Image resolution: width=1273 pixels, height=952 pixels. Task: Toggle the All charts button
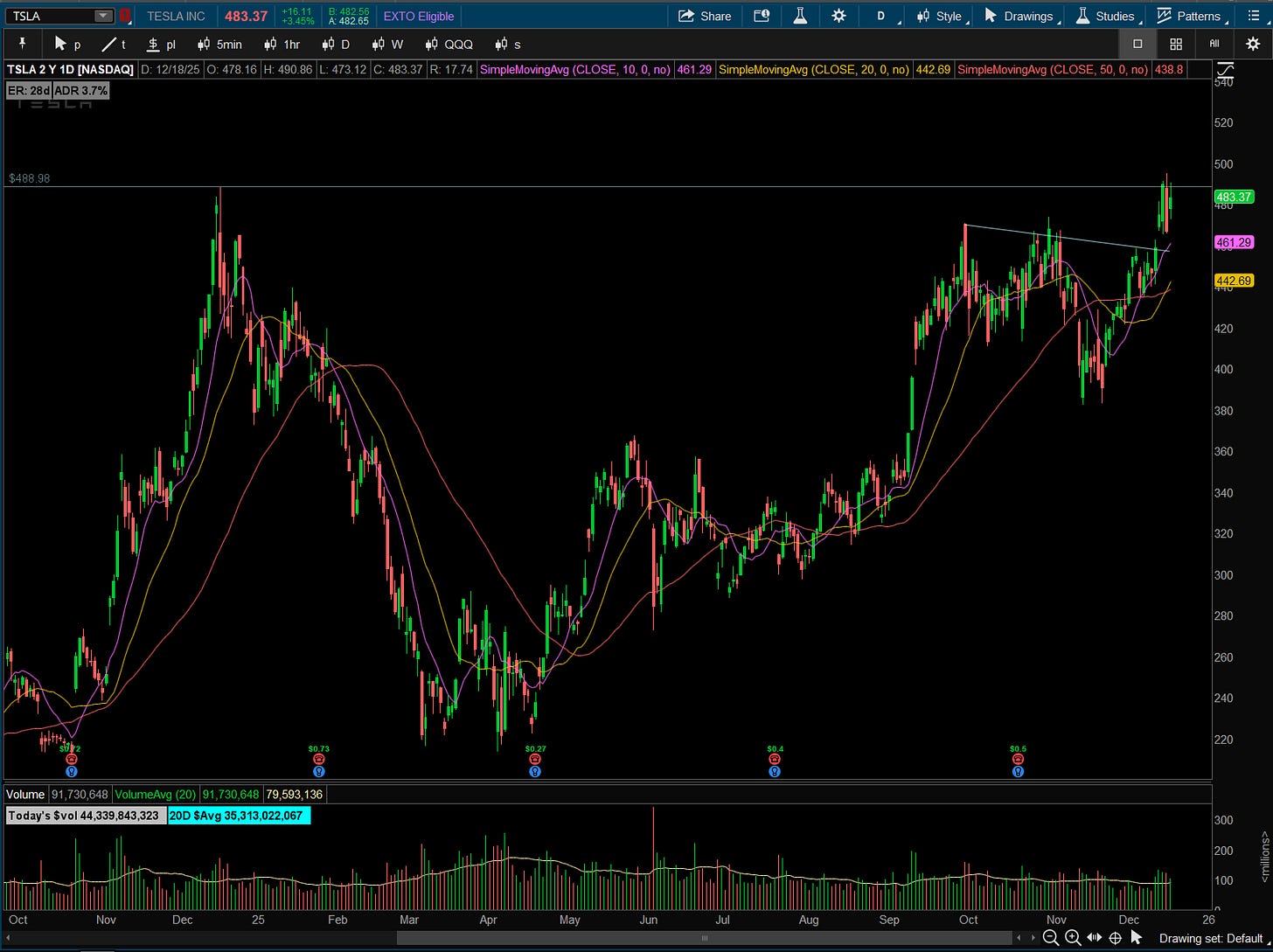(x=1214, y=44)
